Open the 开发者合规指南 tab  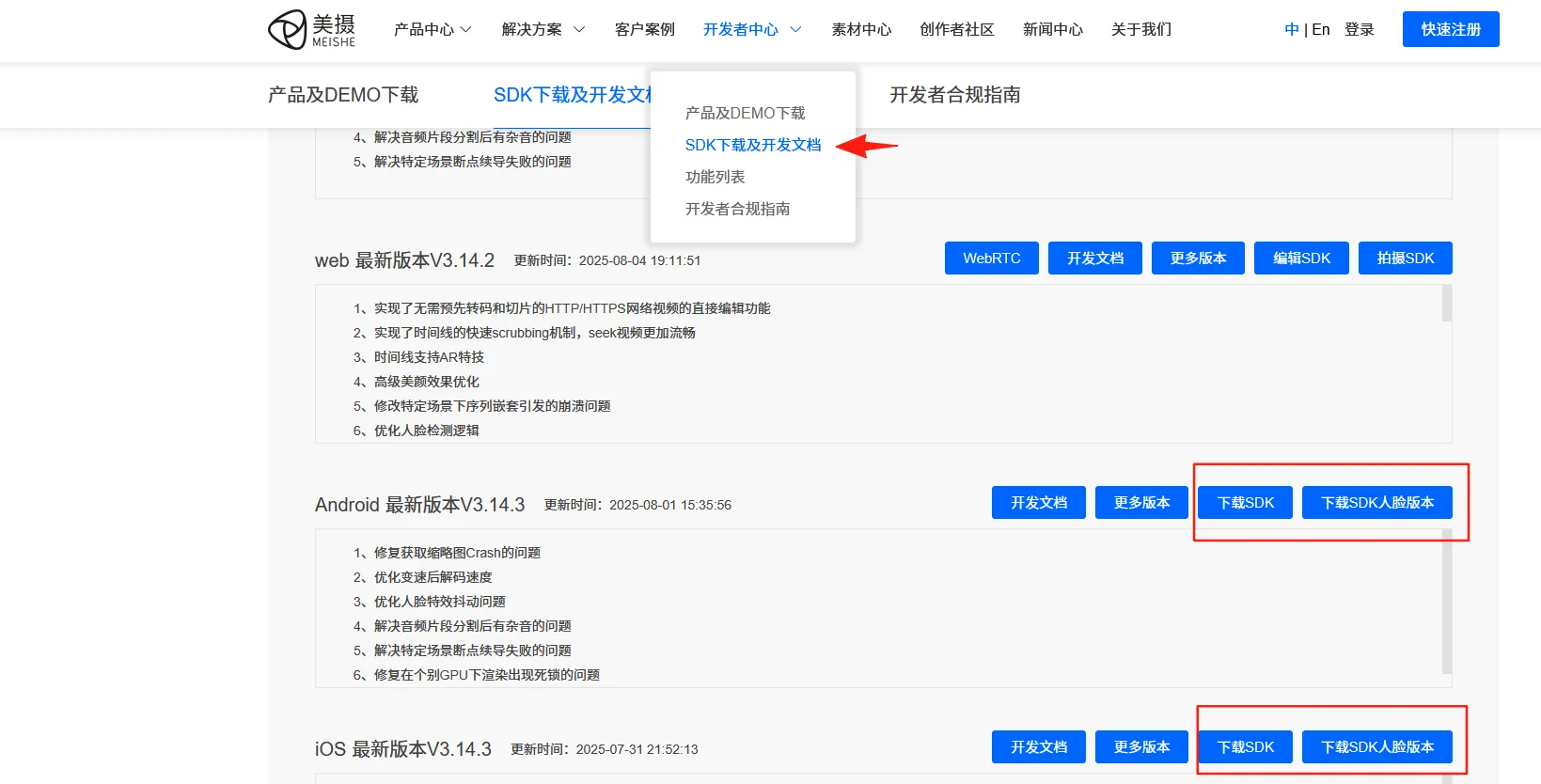pos(954,95)
